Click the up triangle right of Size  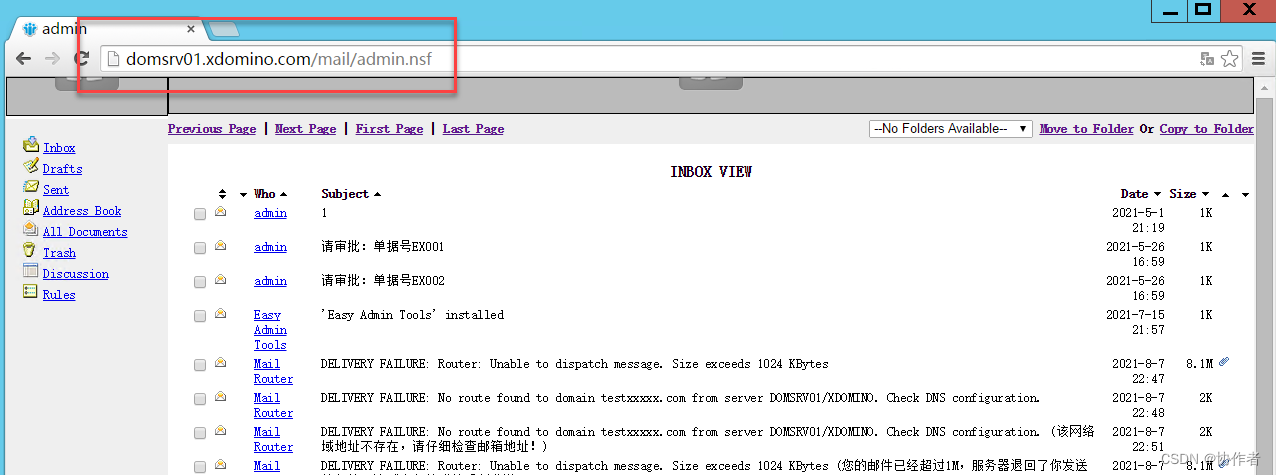point(1226,195)
